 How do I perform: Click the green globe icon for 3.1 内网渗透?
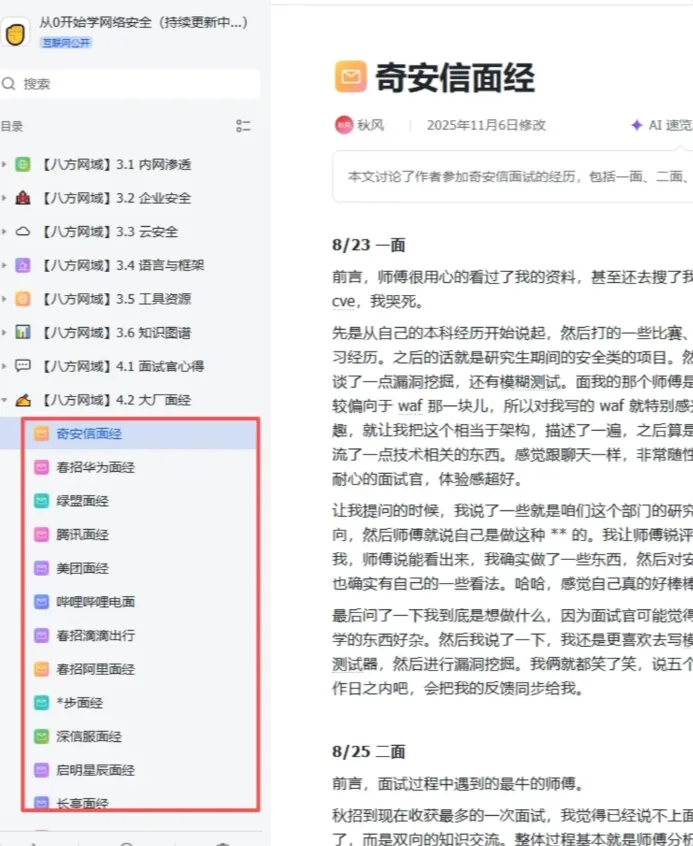tap(23, 164)
